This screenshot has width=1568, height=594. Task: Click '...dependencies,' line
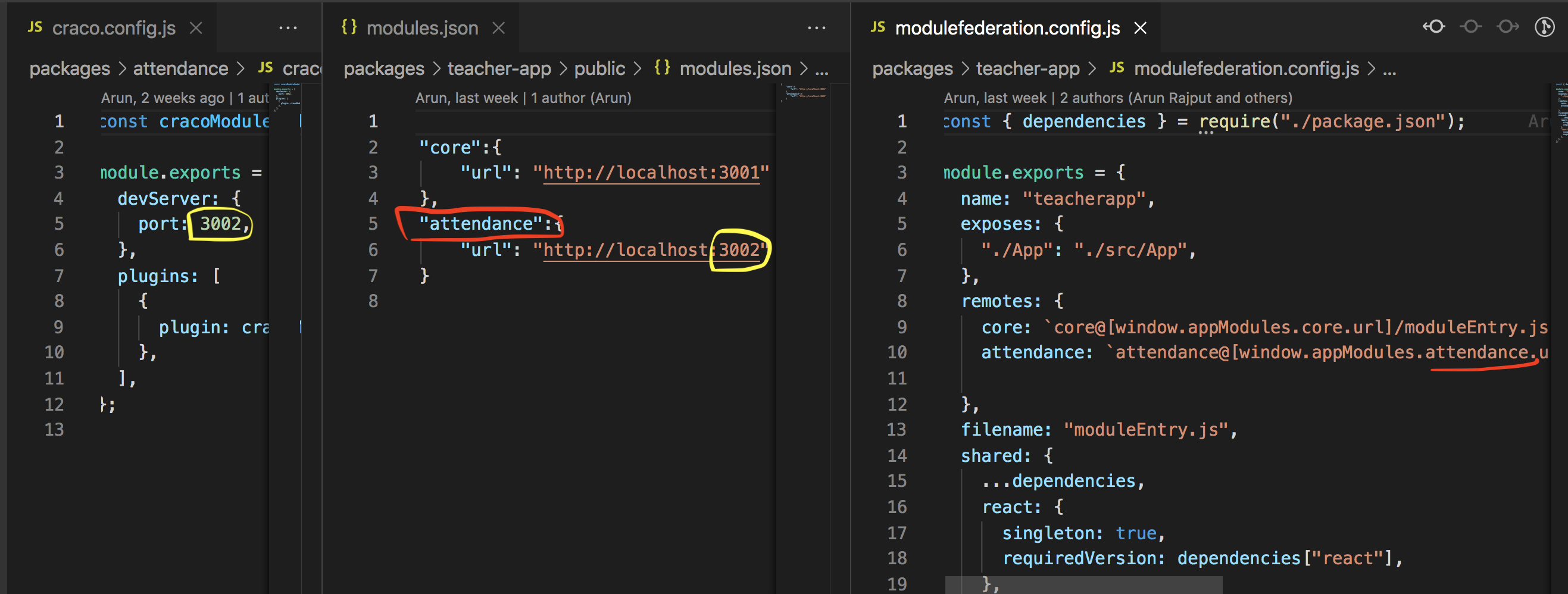(x=1063, y=482)
